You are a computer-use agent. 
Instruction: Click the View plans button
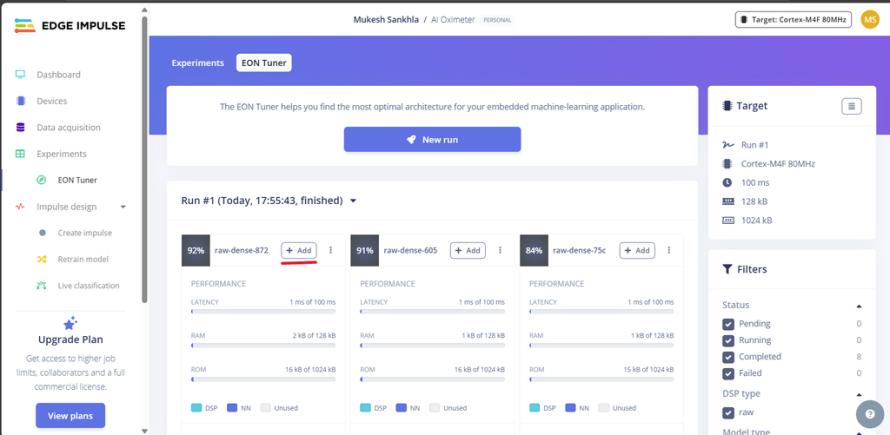pyautogui.click(x=70, y=416)
